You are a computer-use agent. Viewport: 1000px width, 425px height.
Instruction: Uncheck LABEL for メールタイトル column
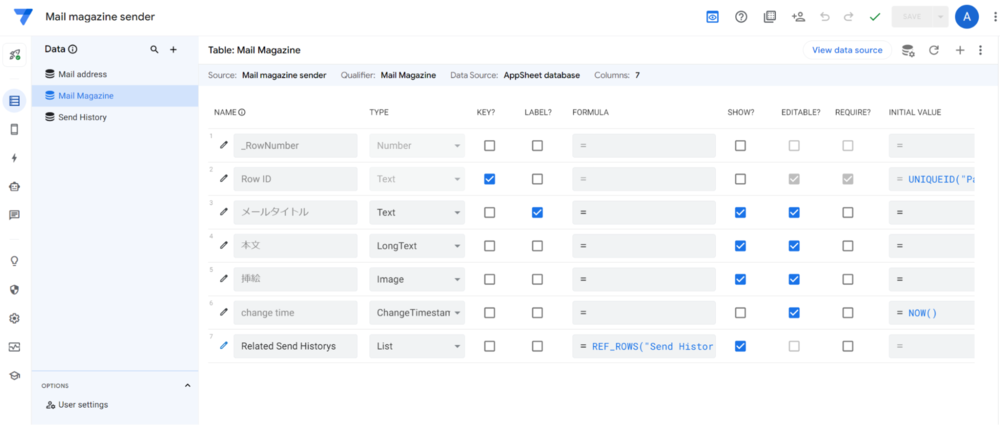[x=537, y=212]
